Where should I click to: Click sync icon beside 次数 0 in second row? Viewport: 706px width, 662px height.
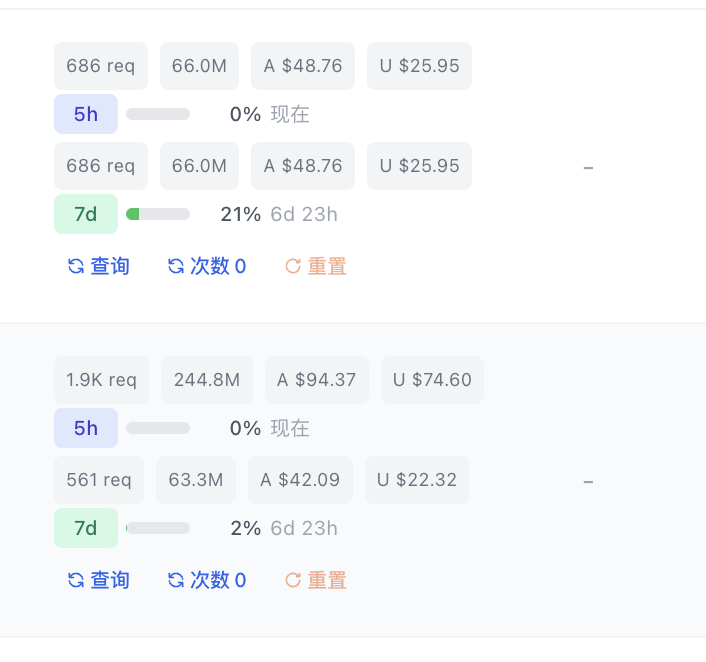point(176,580)
